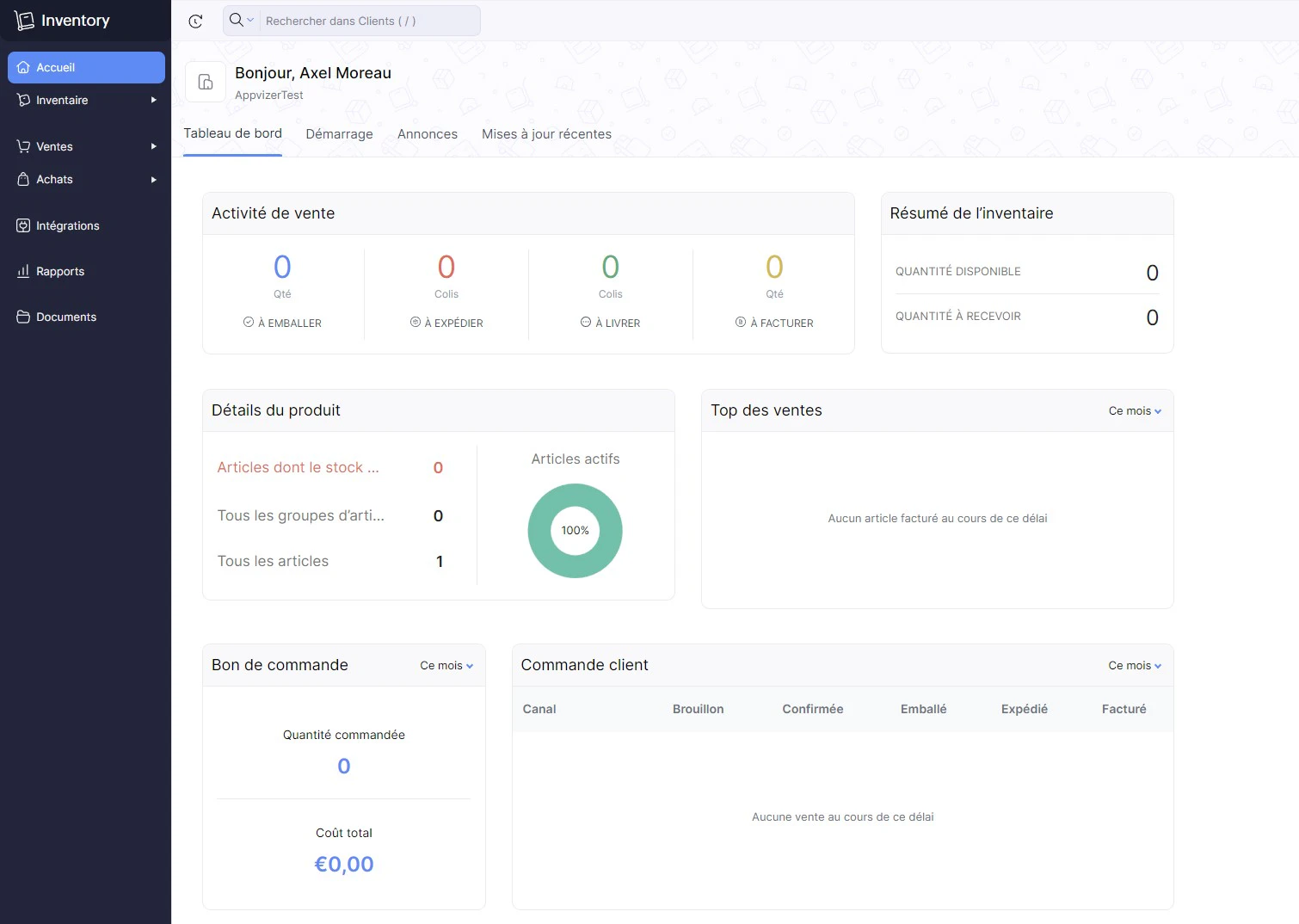Switch to the Tableau de bord tab
The height and width of the screenshot is (924, 1299).
232,133
